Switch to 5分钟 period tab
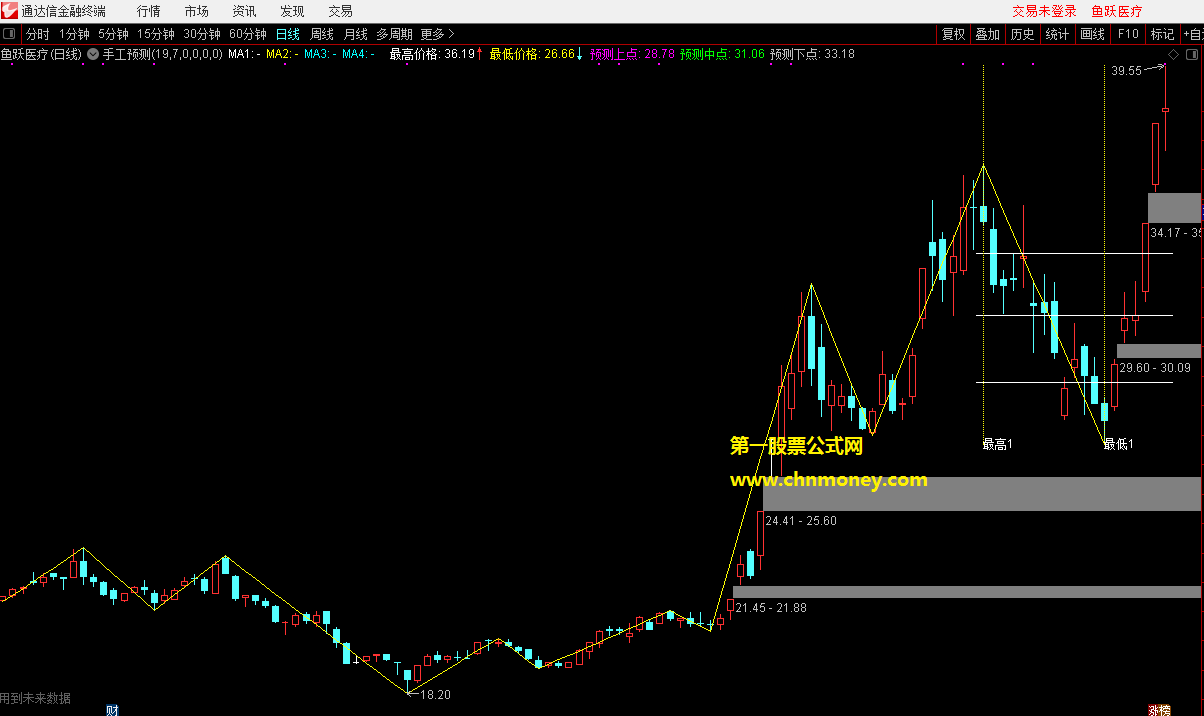 (x=113, y=34)
